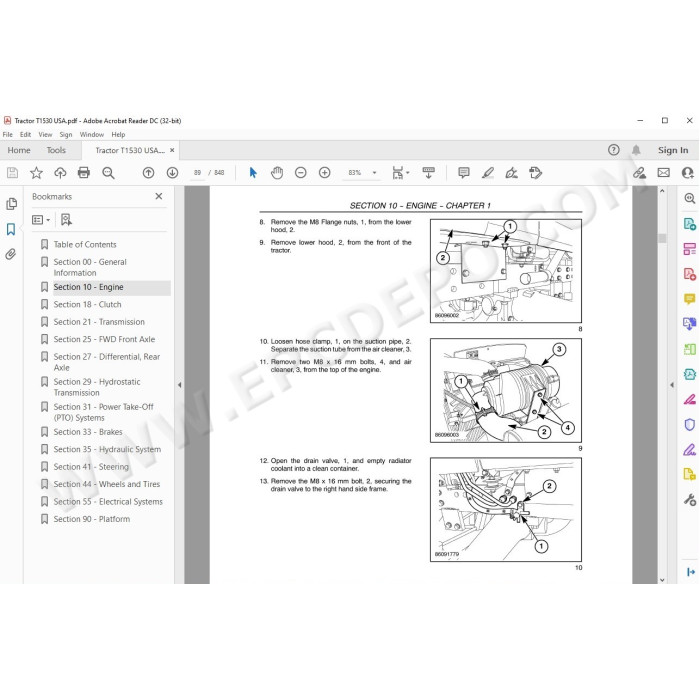Open the File menu
700x700 pixels.
[8, 134]
